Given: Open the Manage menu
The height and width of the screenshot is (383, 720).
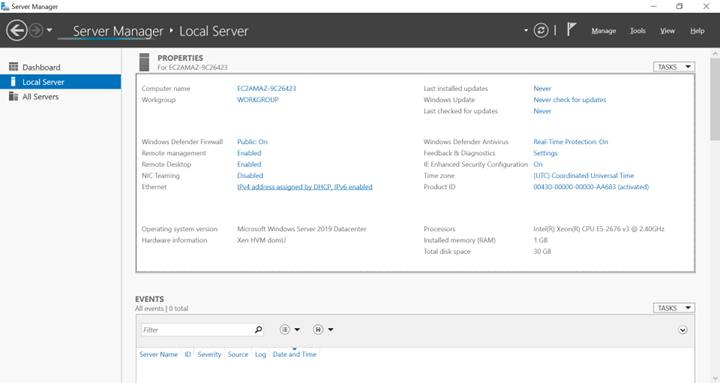Looking at the screenshot, I should pyautogui.click(x=603, y=31).
